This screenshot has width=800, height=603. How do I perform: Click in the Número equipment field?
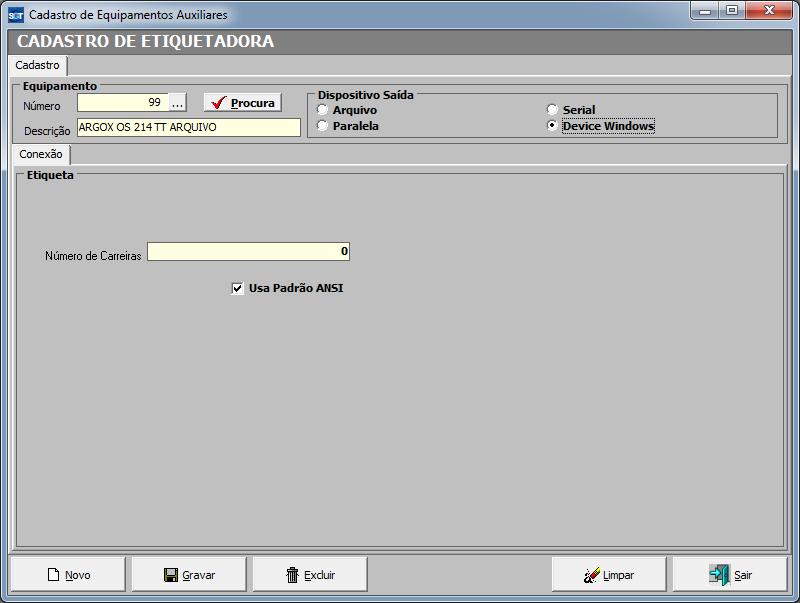click(x=122, y=102)
